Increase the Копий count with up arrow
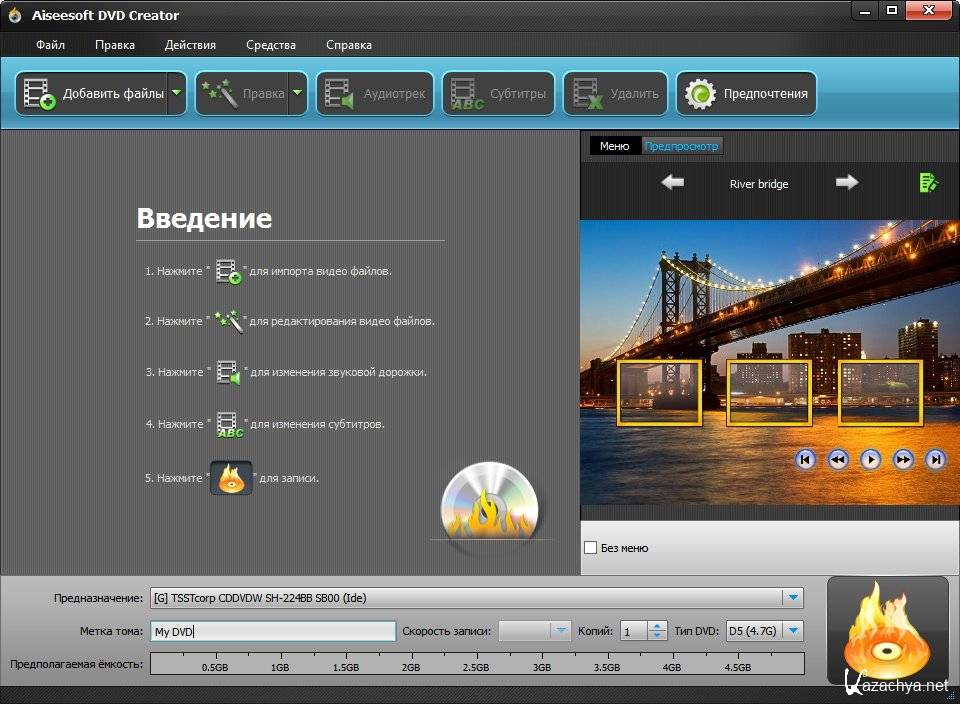 [657, 626]
